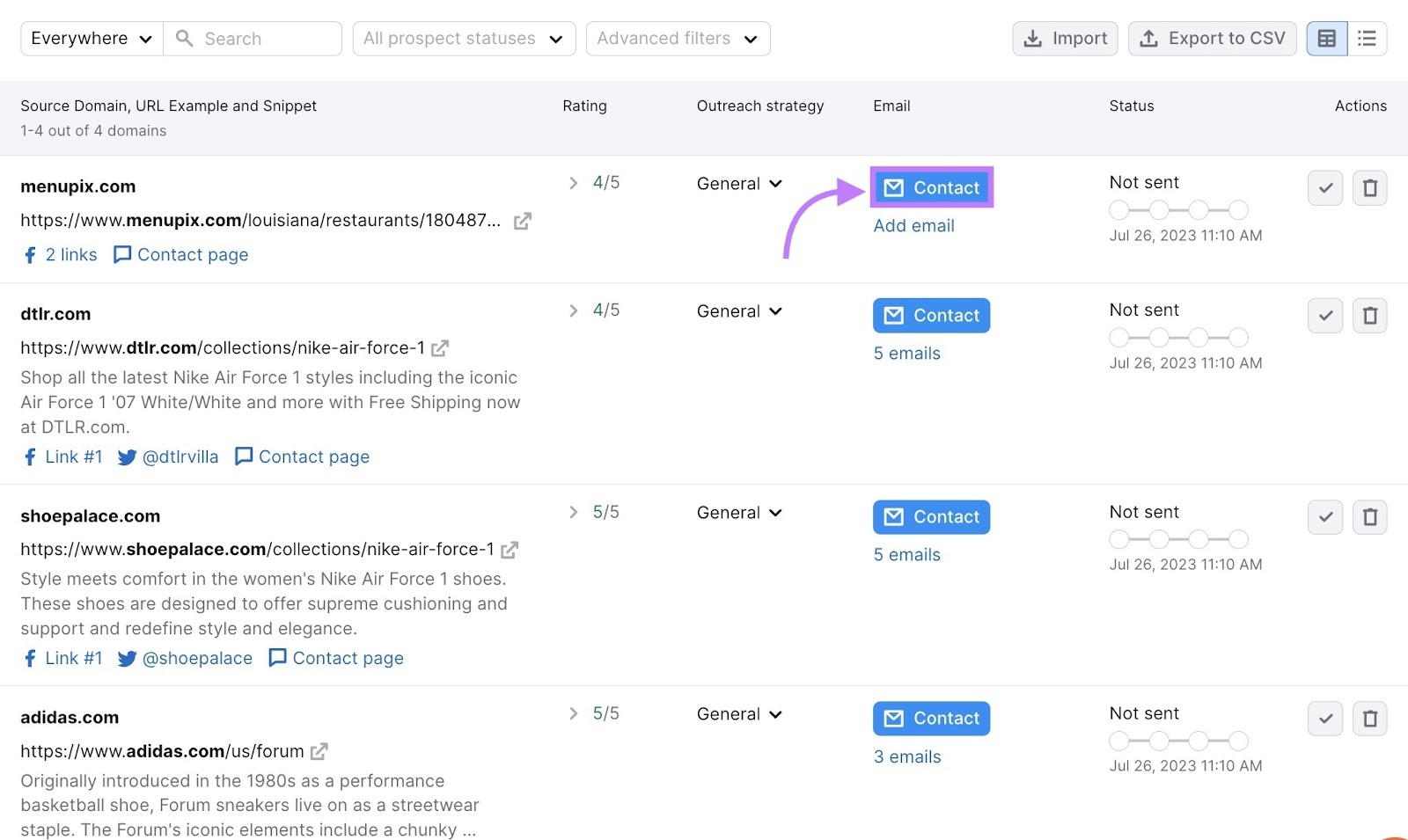1408x840 pixels.
Task: Click the Search field
Action: click(x=253, y=38)
